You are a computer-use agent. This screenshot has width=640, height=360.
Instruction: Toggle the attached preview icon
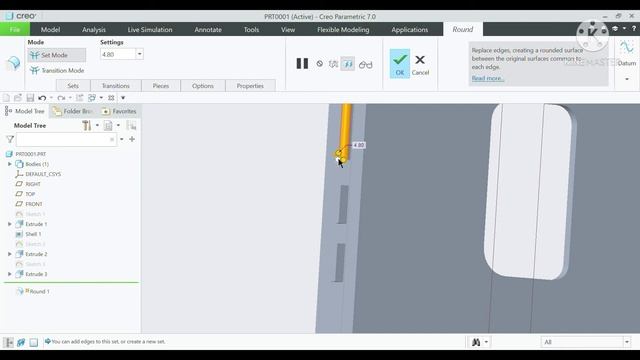tap(348, 64)
